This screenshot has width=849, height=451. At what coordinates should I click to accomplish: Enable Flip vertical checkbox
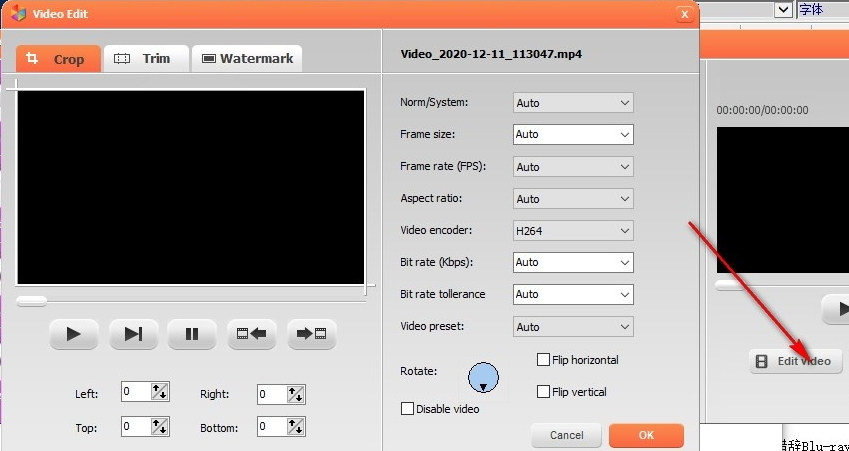543,391
